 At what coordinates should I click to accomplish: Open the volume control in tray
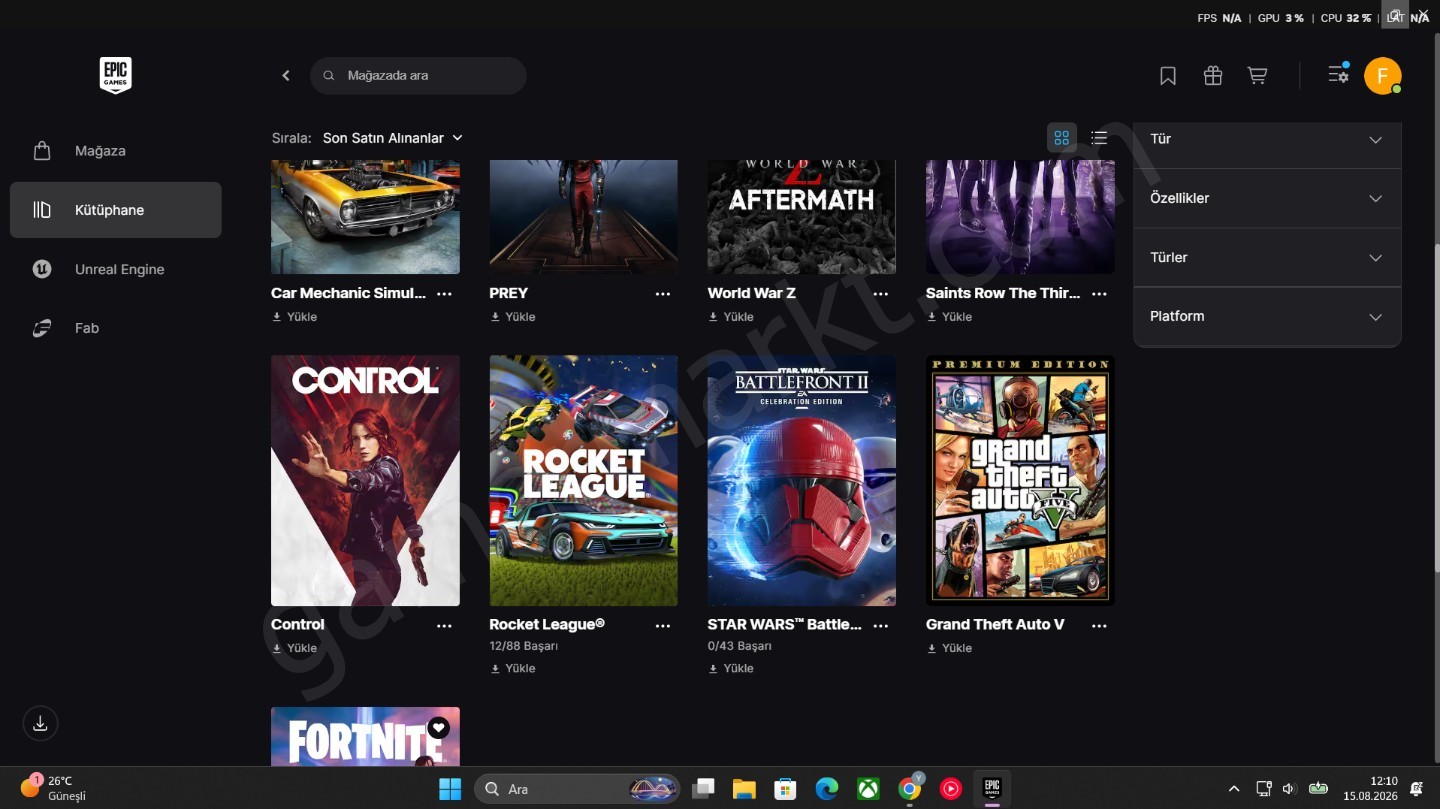click(x=1288, y=789)
